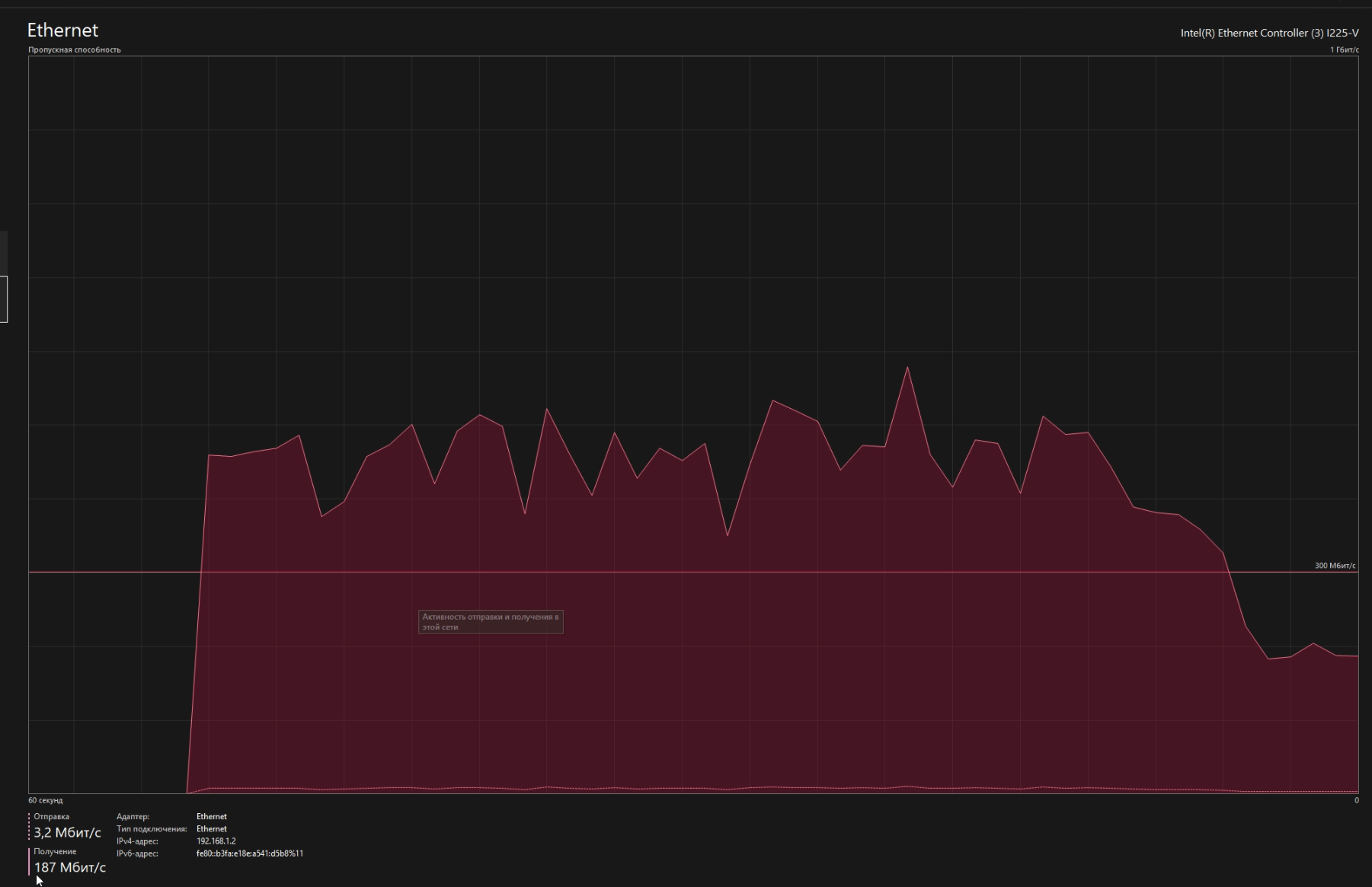Click the "300 Мбит/с" marker label
1372x887 pixels.
1335,566
